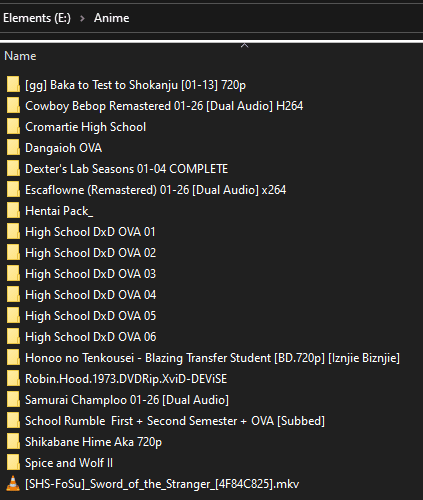Select the name "Samurai Champloo 01-26 [Dual Audio]"

tap(127, 400)
